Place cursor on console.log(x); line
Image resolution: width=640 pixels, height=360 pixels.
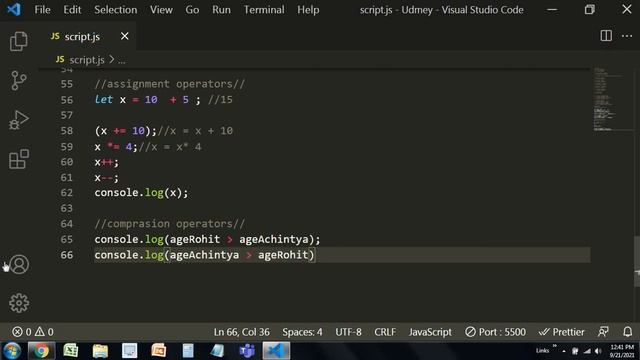pos(141,193)
